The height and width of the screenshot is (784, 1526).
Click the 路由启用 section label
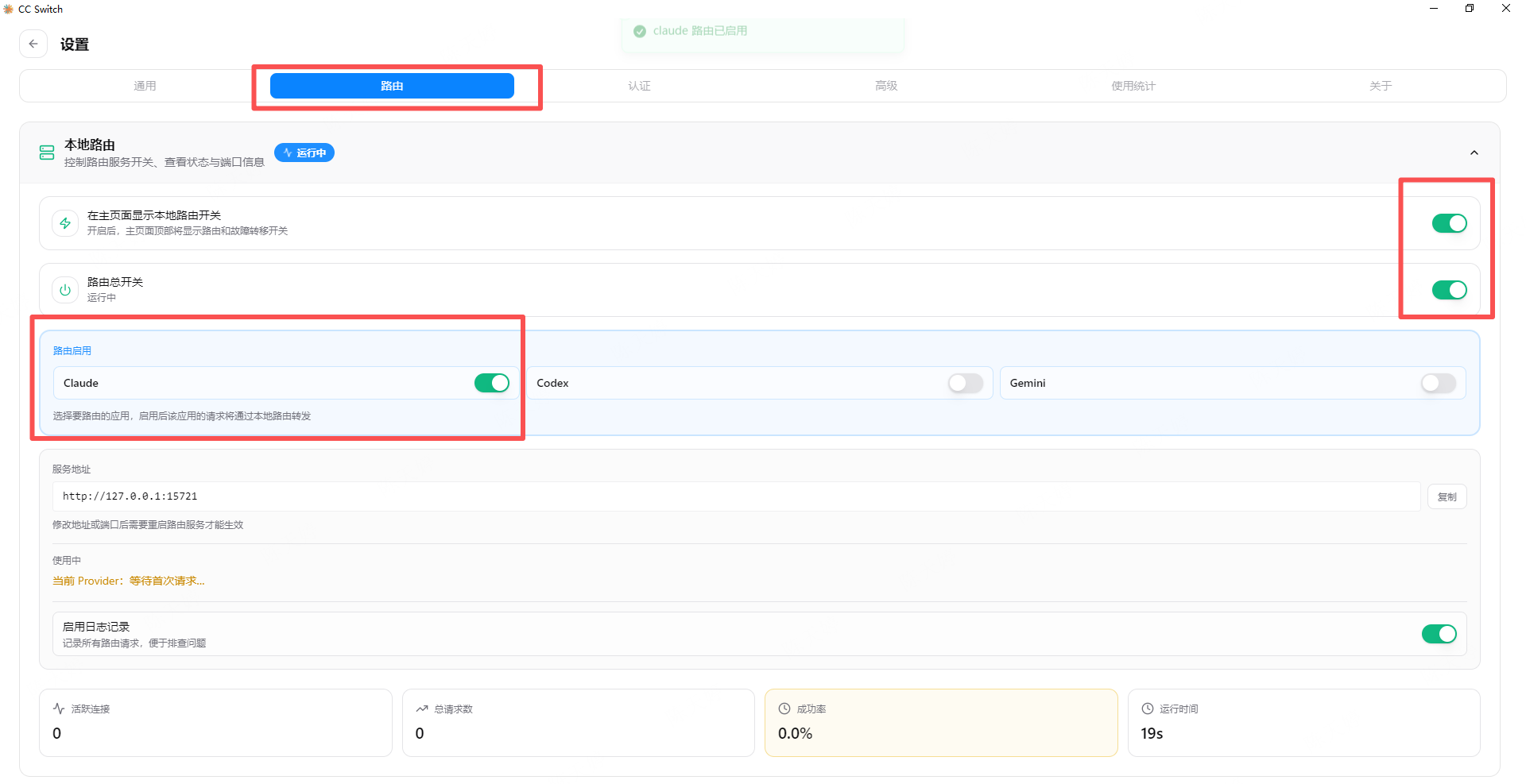(x=72, y=350)
